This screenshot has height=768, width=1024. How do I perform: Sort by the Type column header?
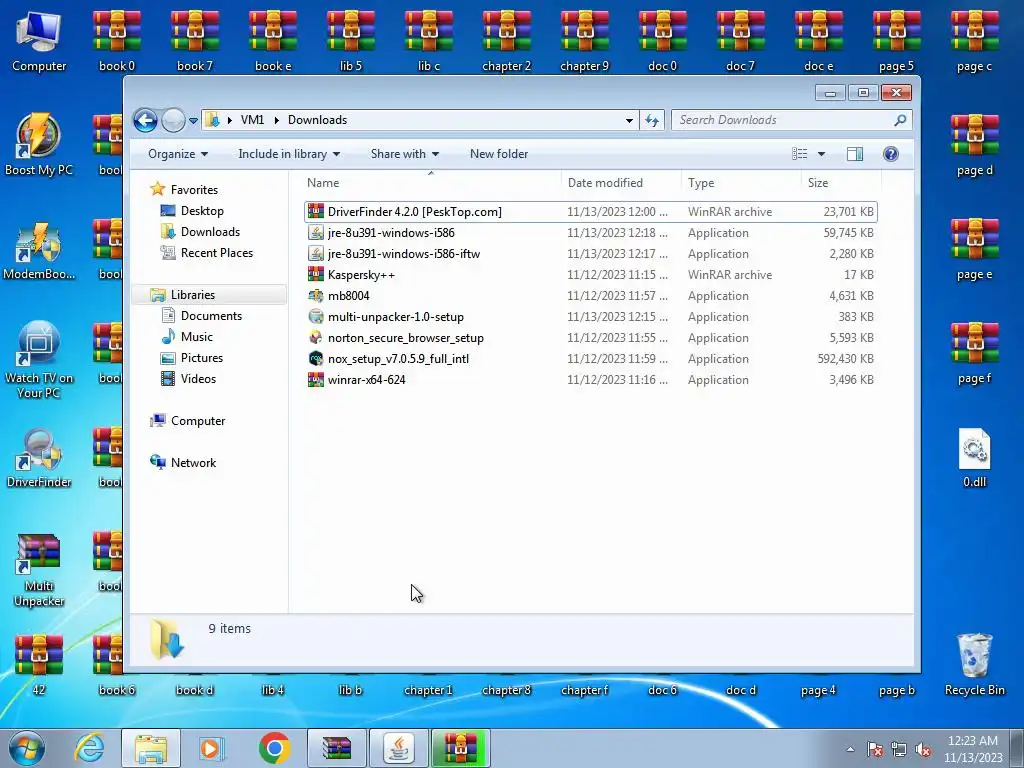[741, 183]
